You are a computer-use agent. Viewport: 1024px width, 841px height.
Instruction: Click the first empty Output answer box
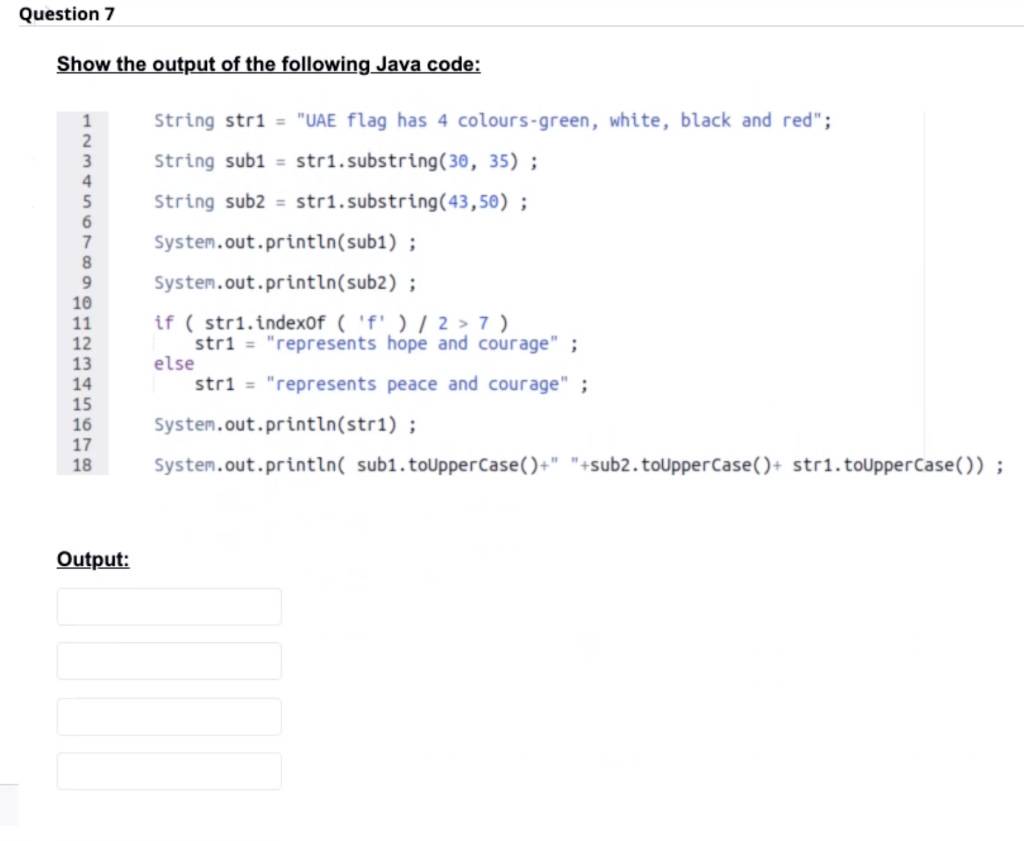point(168,606)
